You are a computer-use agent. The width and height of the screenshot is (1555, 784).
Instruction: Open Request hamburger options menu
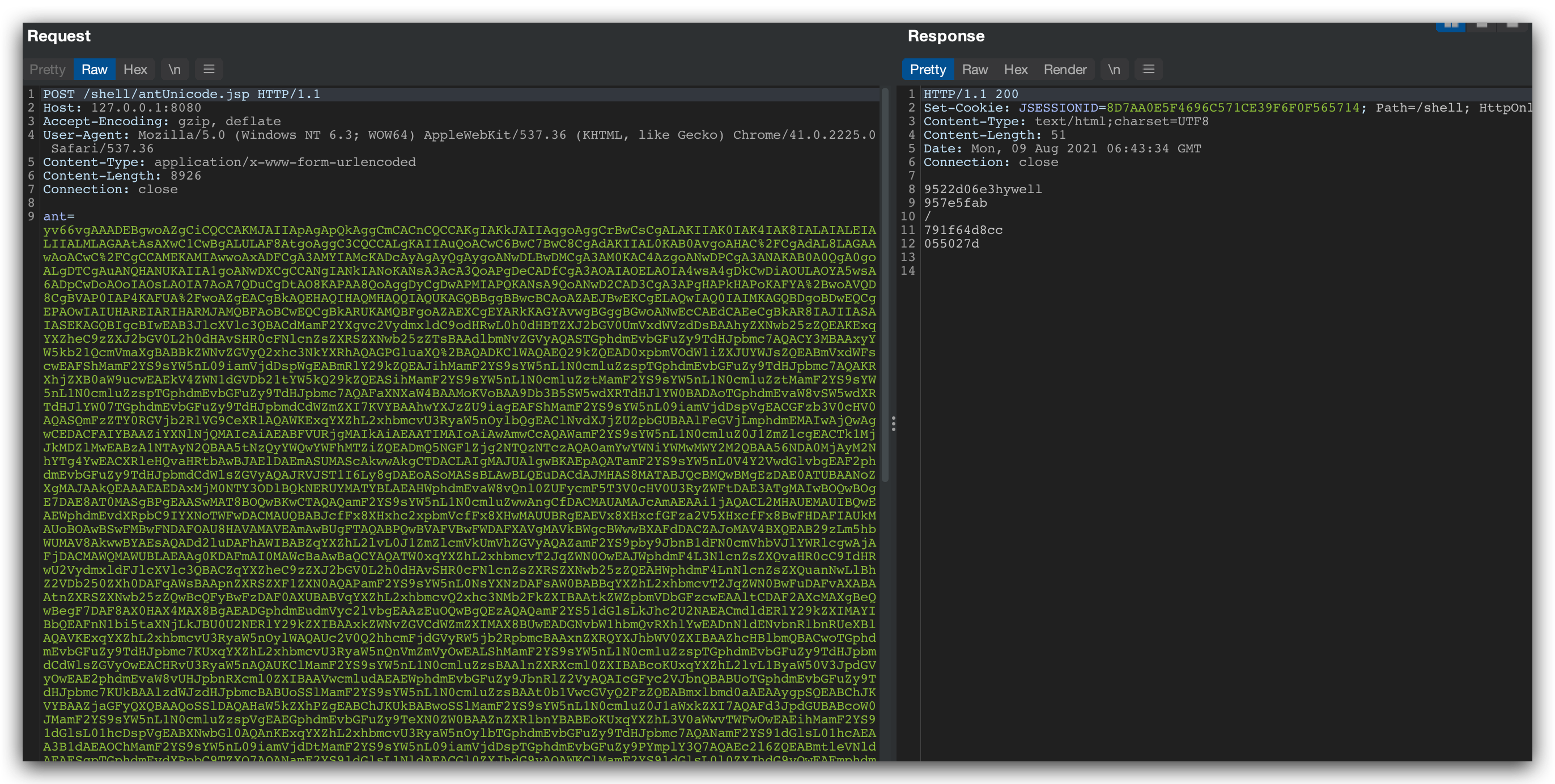pyautogui.click(x=209, y=70)
